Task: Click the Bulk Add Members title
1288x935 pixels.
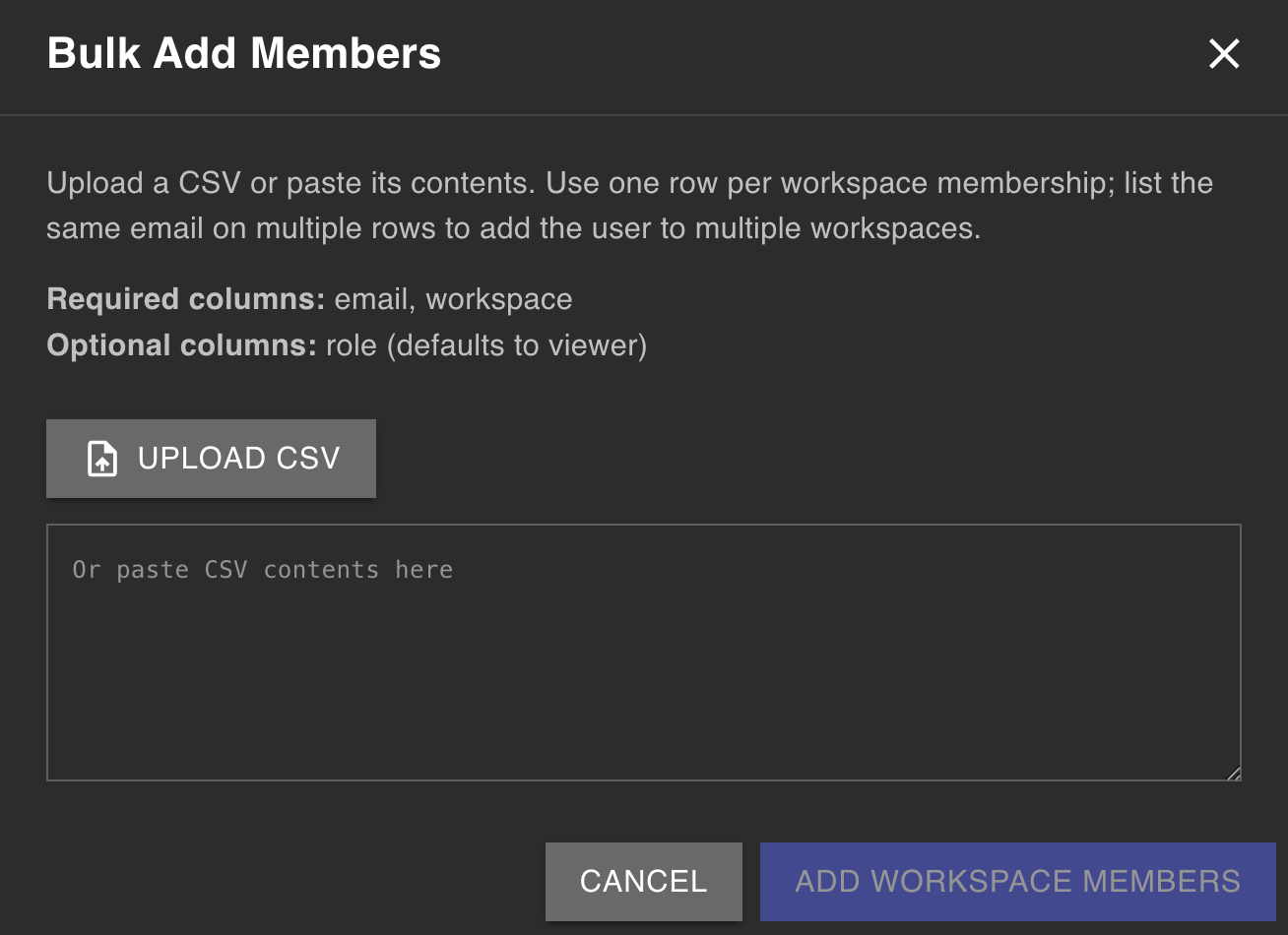Action: tap(244, 53)
